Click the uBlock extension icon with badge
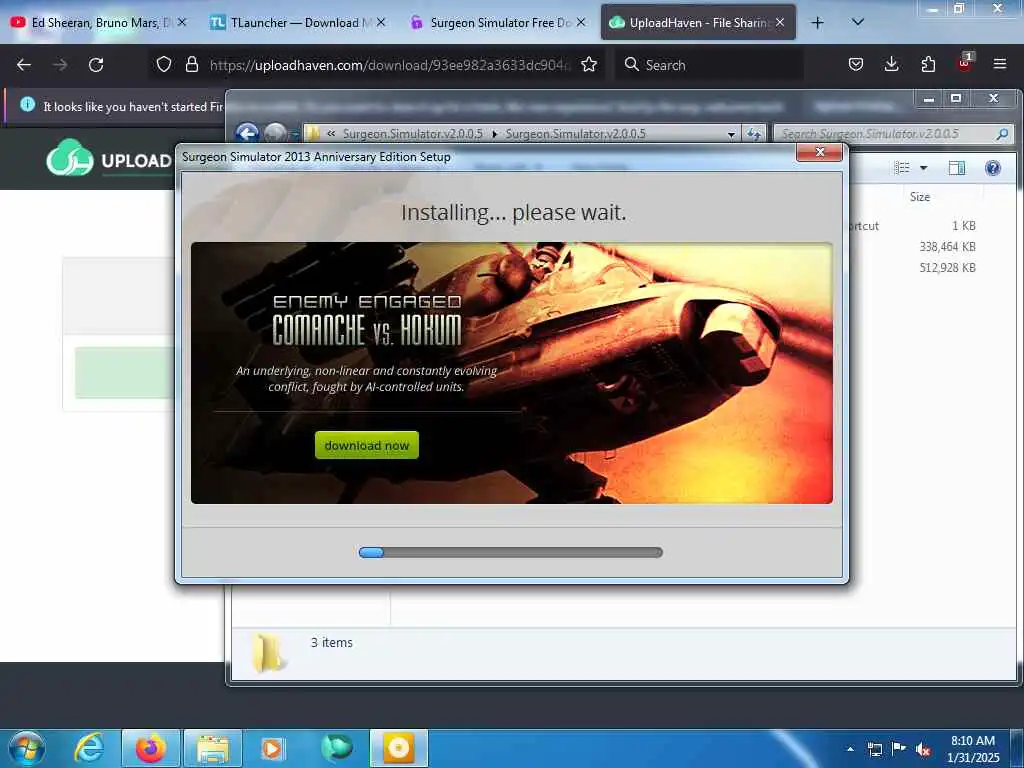Screen dimensions: 1024x768 click(x=965, y=63)
